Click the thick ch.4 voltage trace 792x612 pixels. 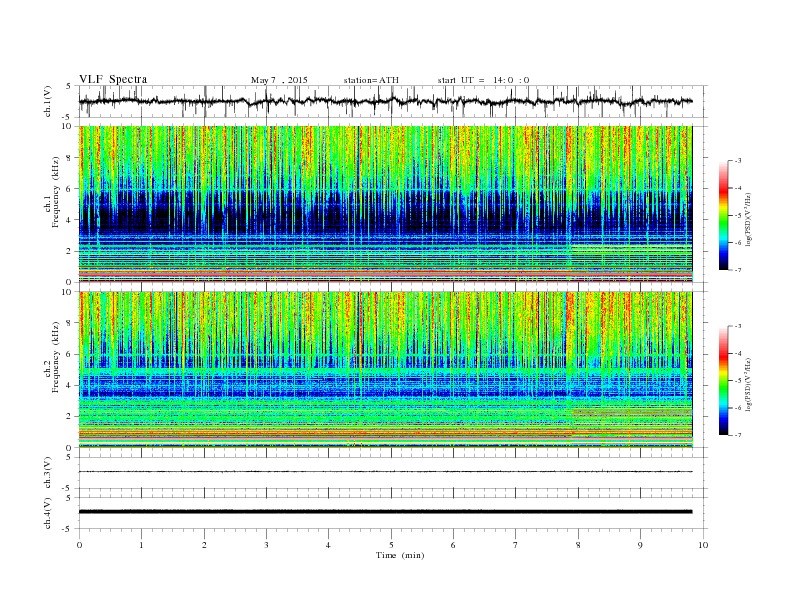[385, 512]
